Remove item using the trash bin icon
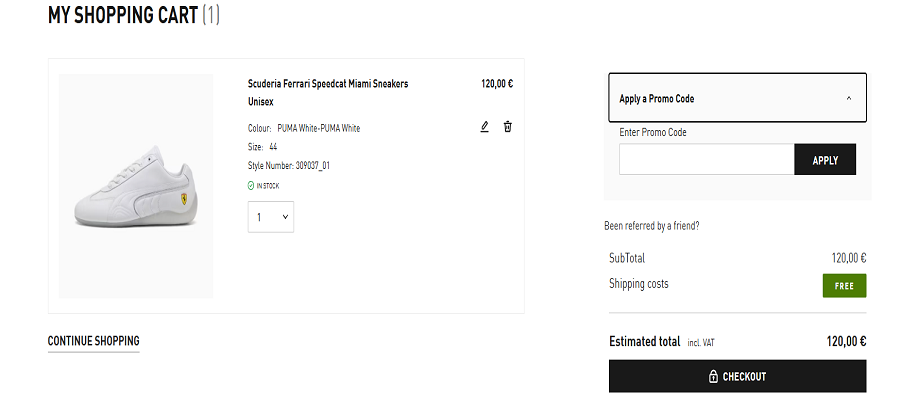Viewport: 900px width, 400px height. pyautogui.click(x=508, y=127)
